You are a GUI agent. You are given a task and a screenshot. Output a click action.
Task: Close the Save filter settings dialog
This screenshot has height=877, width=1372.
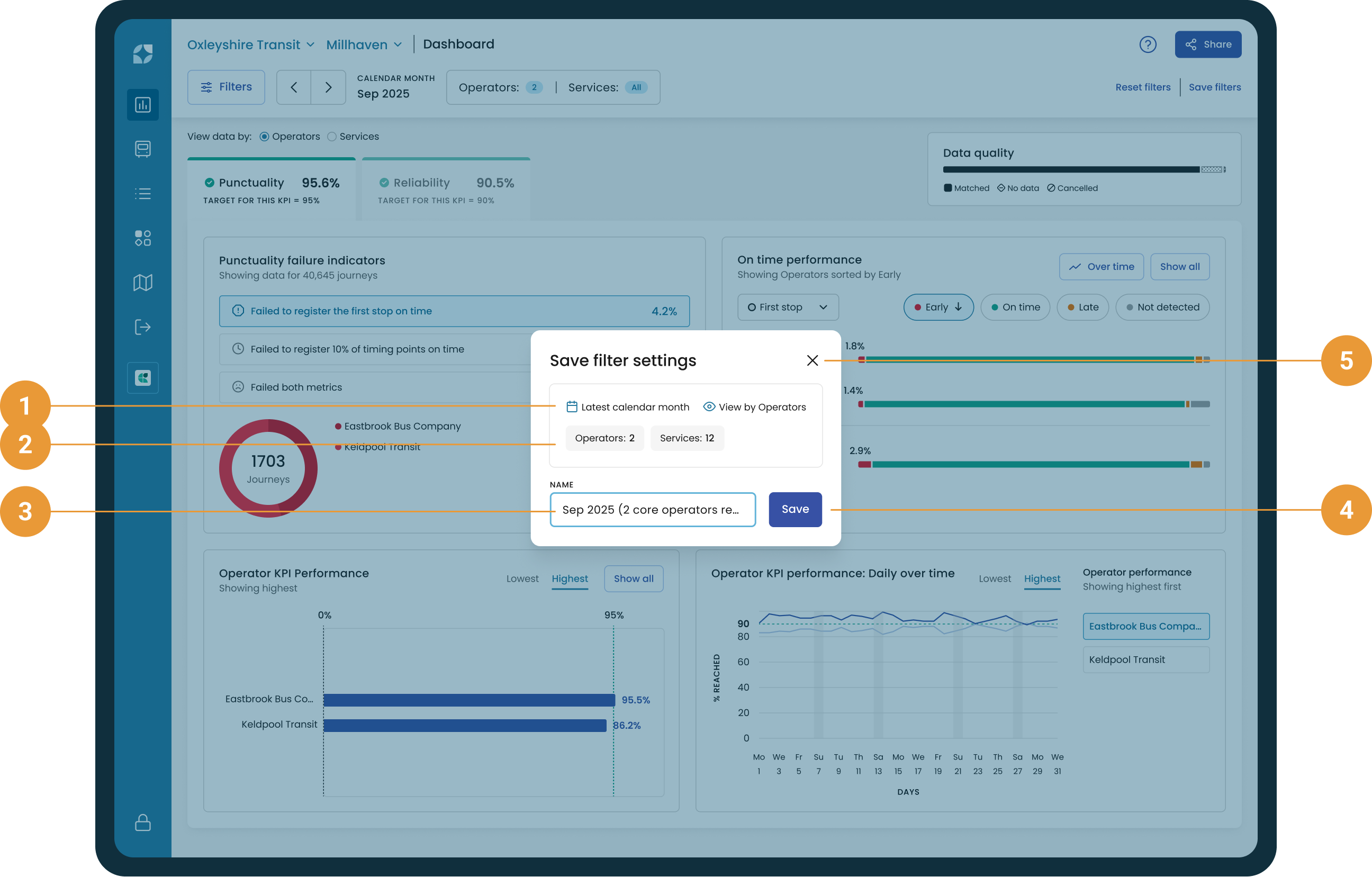click(x=812, y=360)
